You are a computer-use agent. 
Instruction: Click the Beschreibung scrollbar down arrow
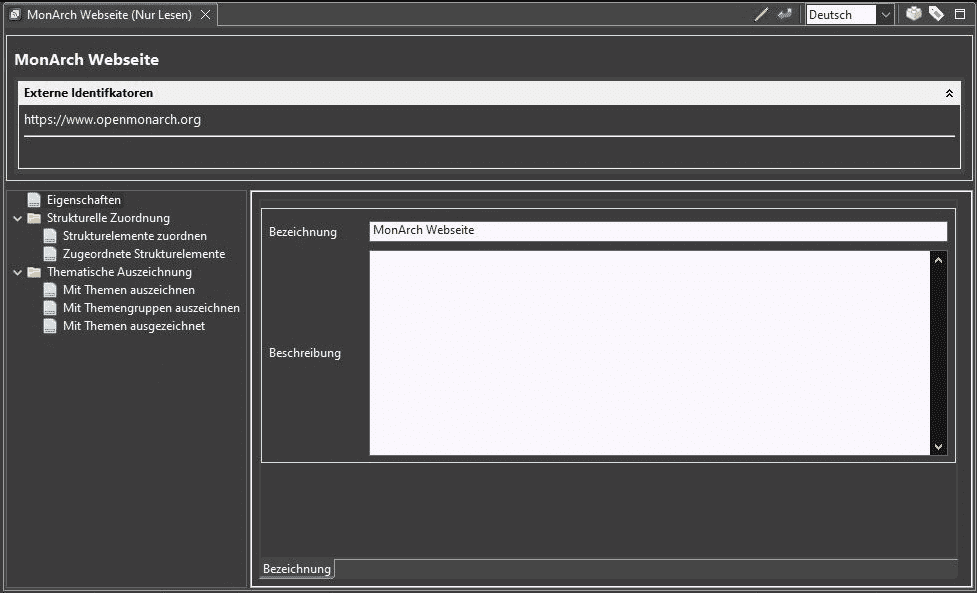[938, 447]
